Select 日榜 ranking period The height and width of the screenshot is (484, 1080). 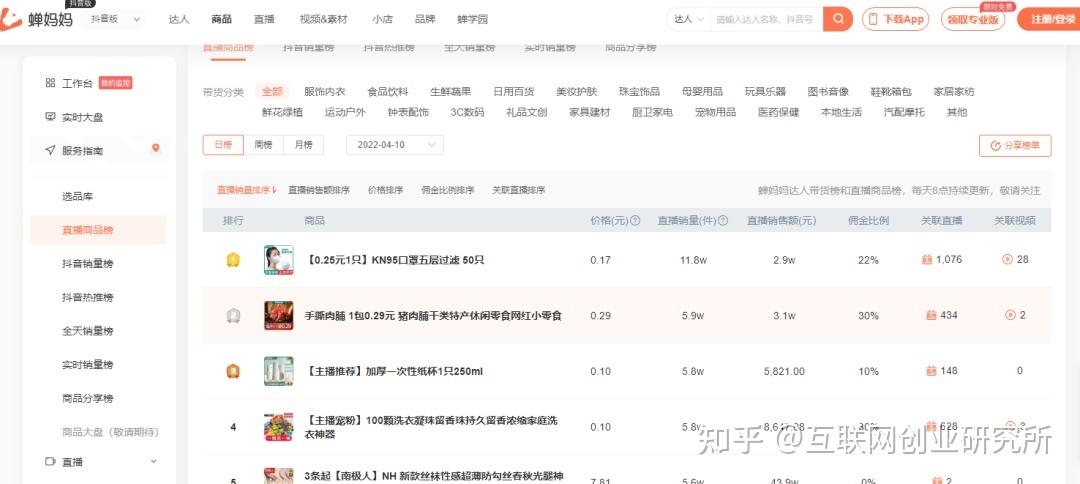(223, 145)
